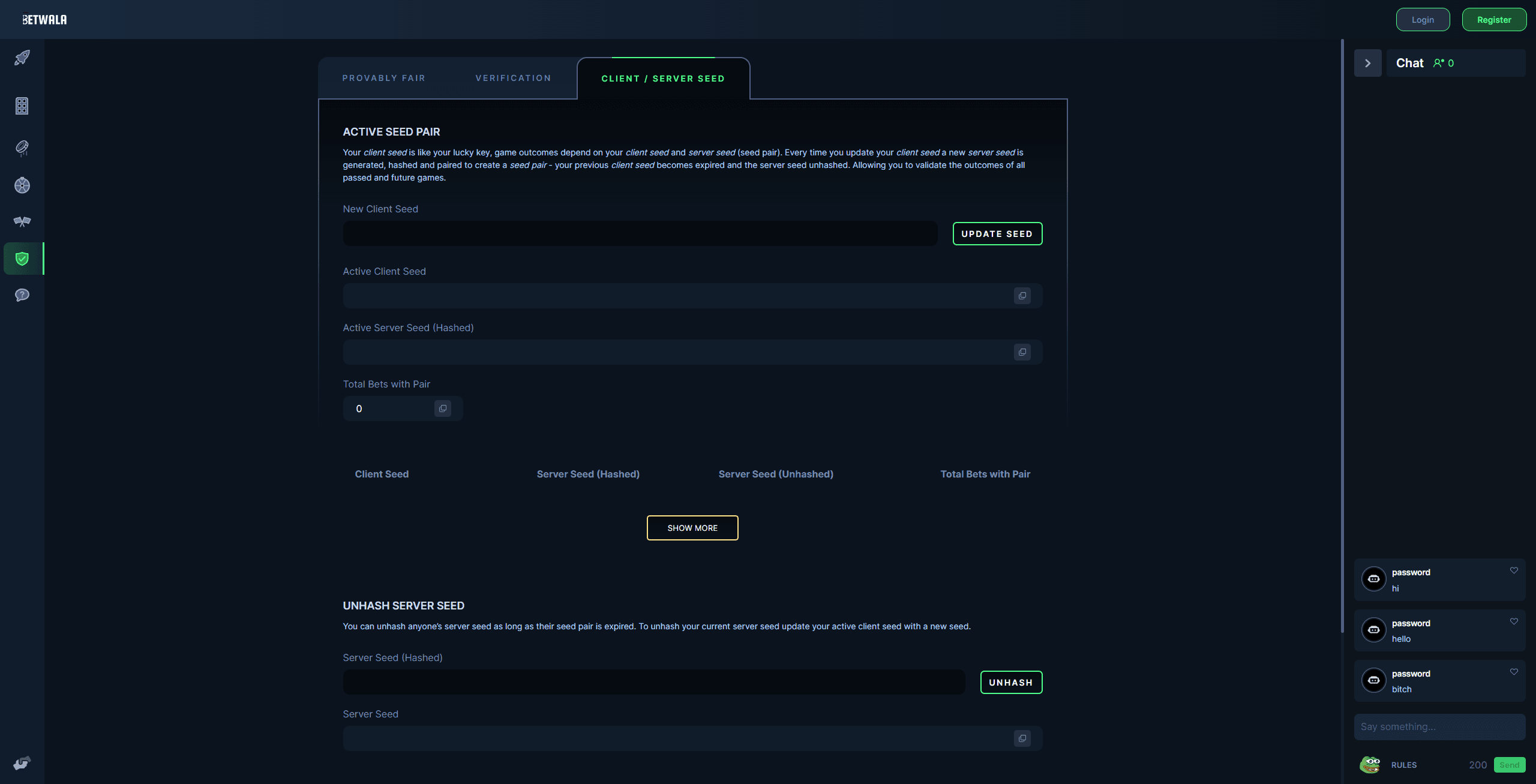This screenshot has height=784, width=1536.
Task: Click the help question bubble icon
Action: click(22, 295)
